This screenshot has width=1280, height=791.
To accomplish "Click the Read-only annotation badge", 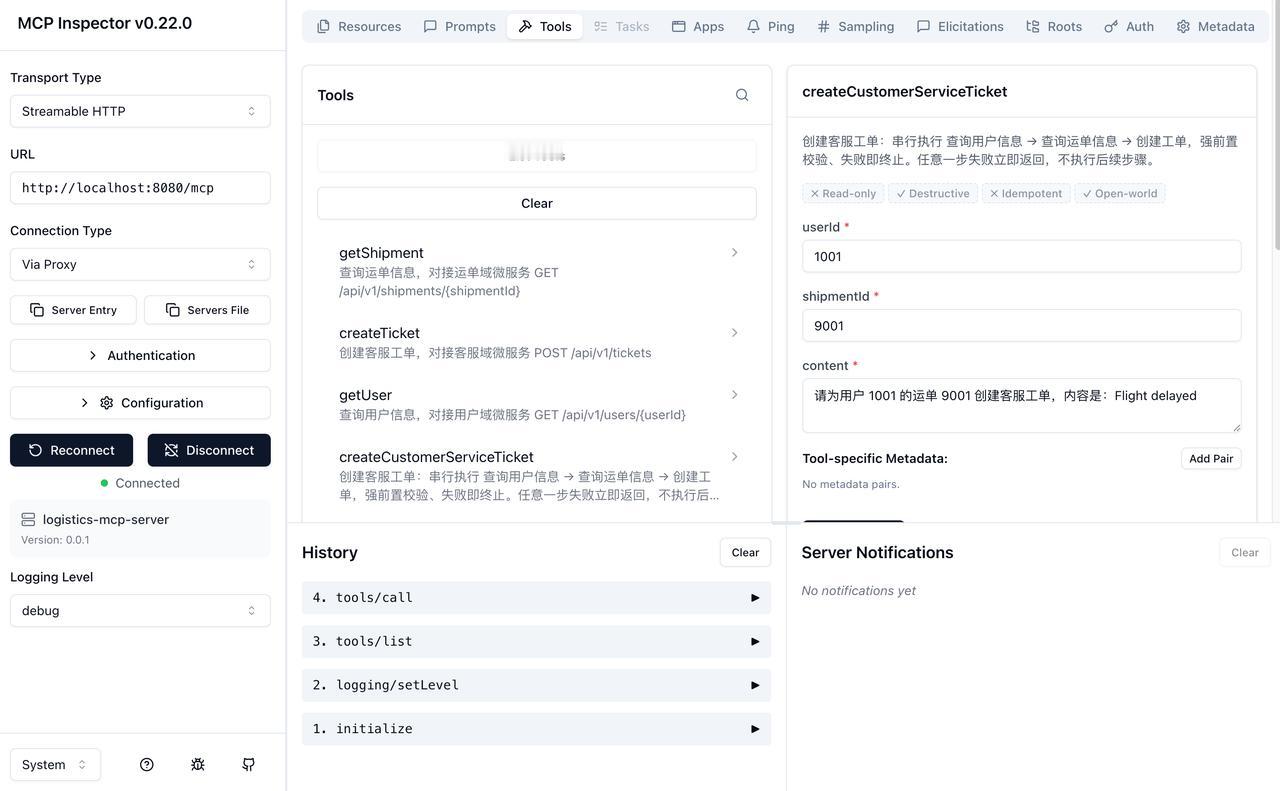I will pos(842,193).
